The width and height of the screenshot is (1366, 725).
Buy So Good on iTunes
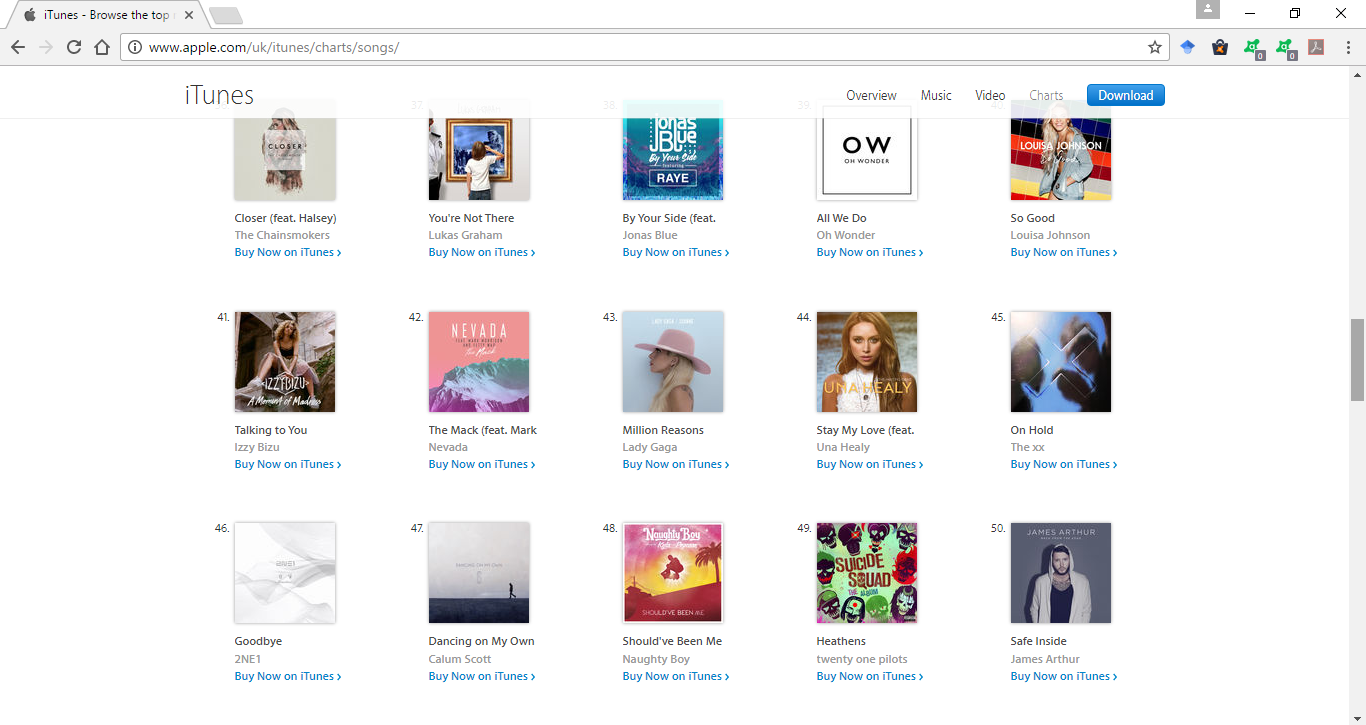tap(1064, 252)
